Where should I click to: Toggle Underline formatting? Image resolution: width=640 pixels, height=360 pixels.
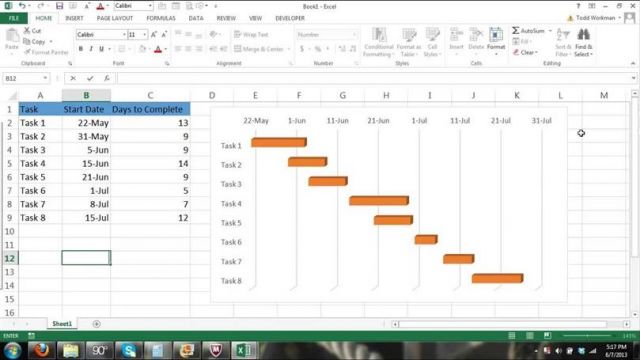(101, 49)
